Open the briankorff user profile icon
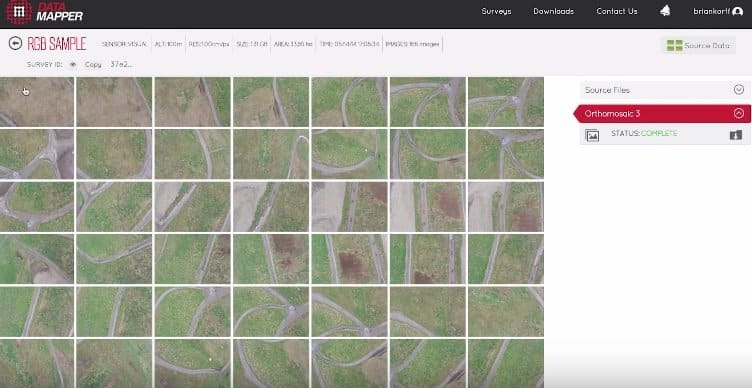The width and height of the screenshot is (752, 388). pos(738,12)
